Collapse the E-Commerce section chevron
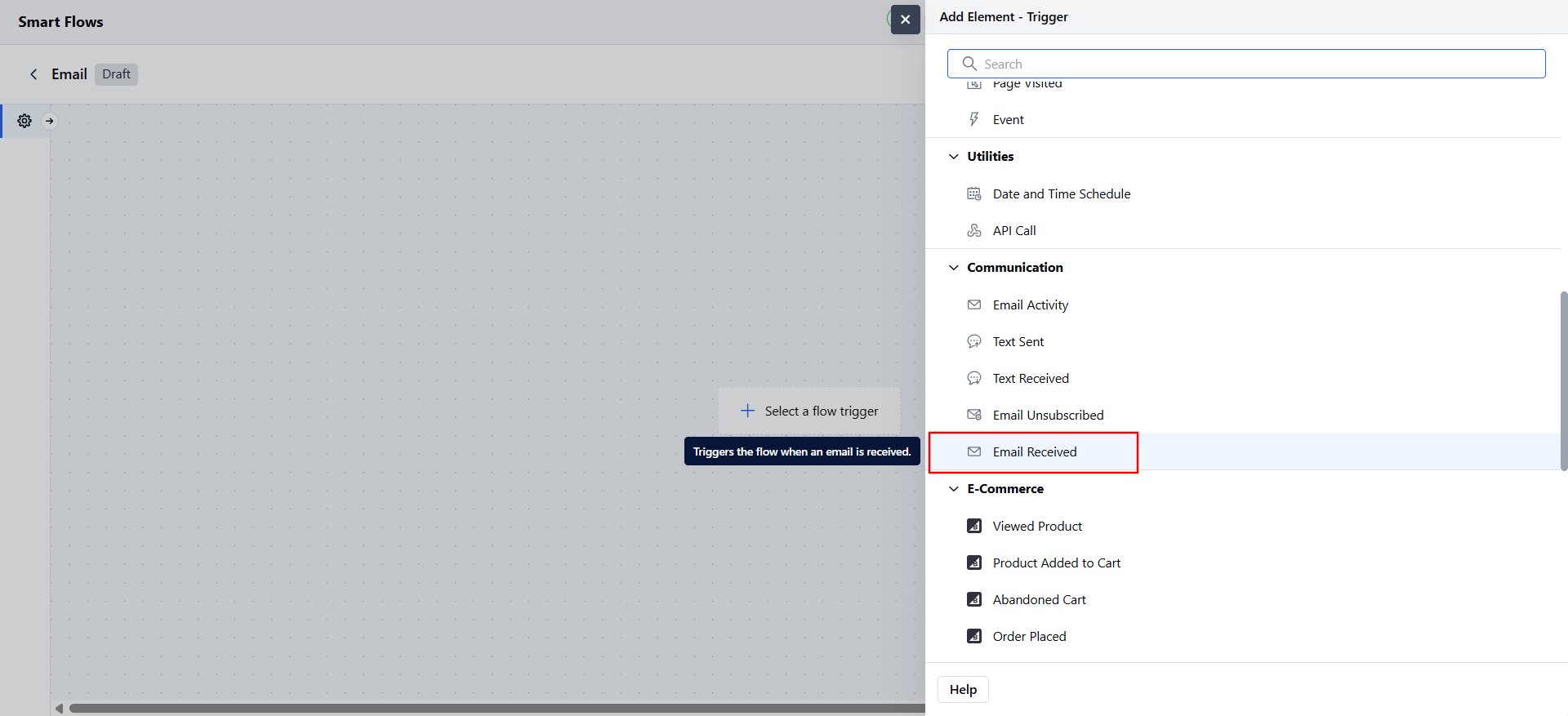This screenshot has width=1568, height=716. pos(953,489)
